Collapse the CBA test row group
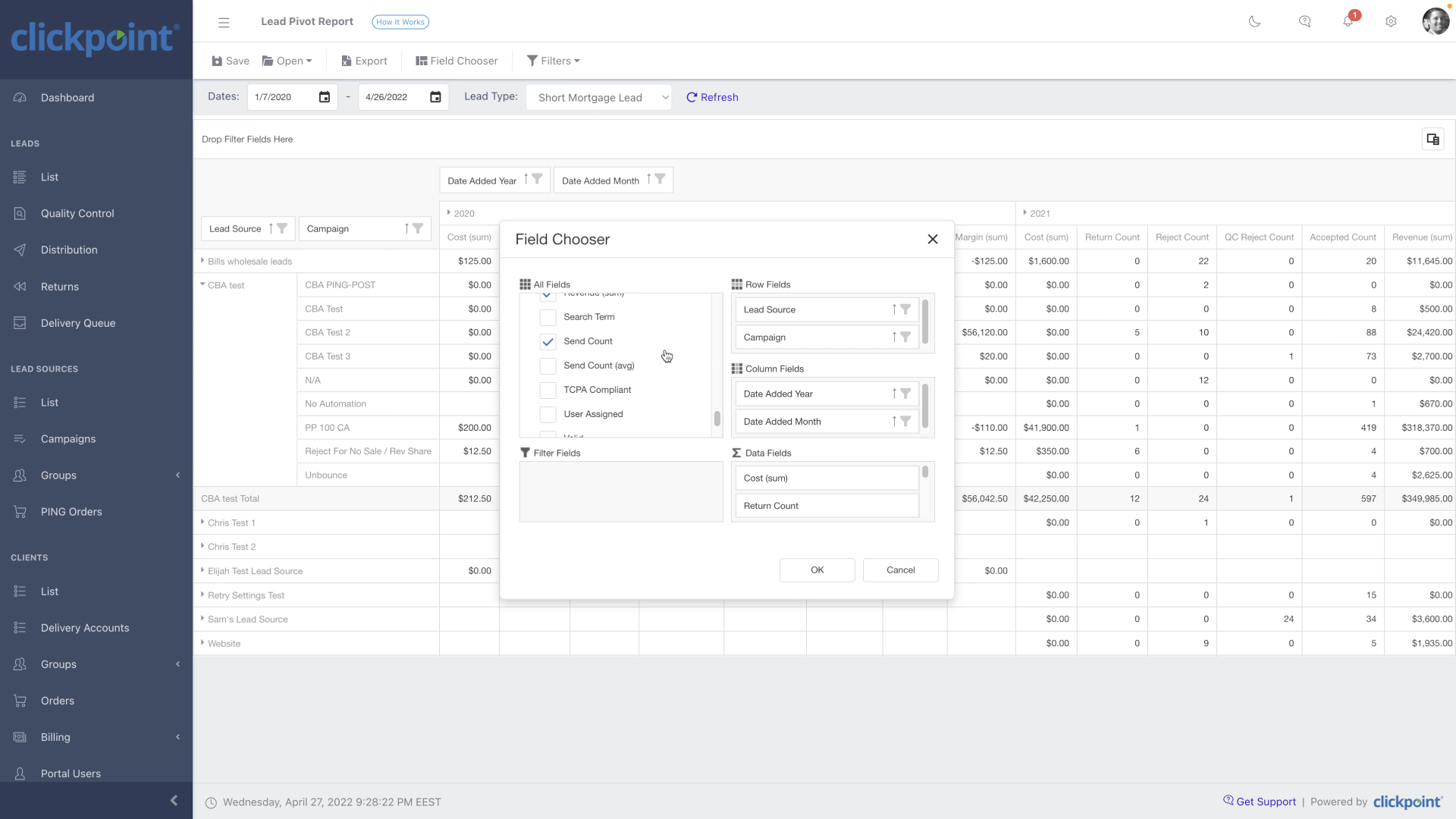The height and width of the screenshot is (819, 1456). click(x=202, y=284)
